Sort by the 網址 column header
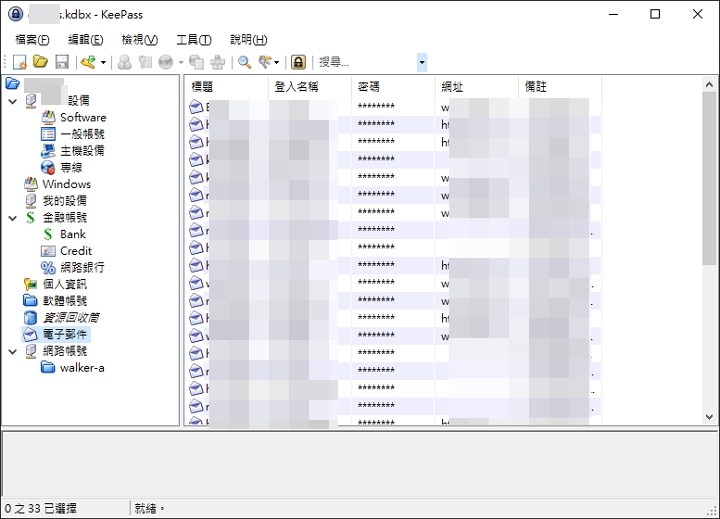Viewport: 720px width, 519px height. pos(477,86)
